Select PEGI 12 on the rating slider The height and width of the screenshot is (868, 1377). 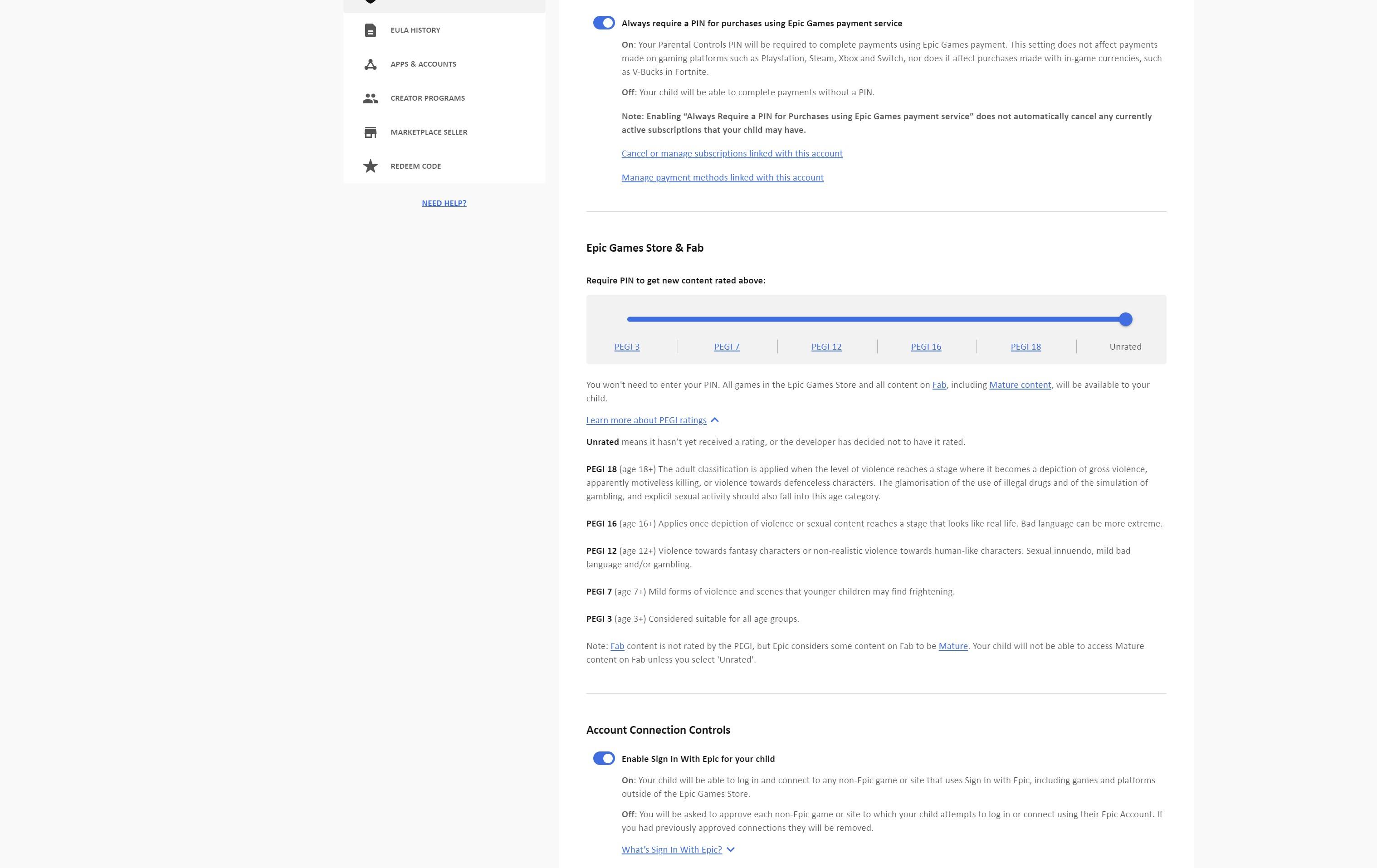pyautogui.click(x=826, y=347)
